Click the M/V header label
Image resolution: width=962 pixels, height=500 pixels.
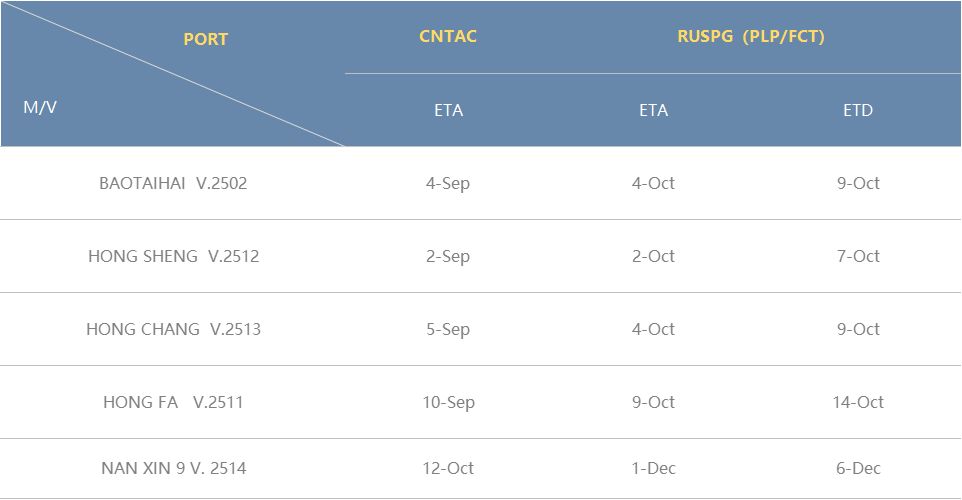click(x=40, y=107)
